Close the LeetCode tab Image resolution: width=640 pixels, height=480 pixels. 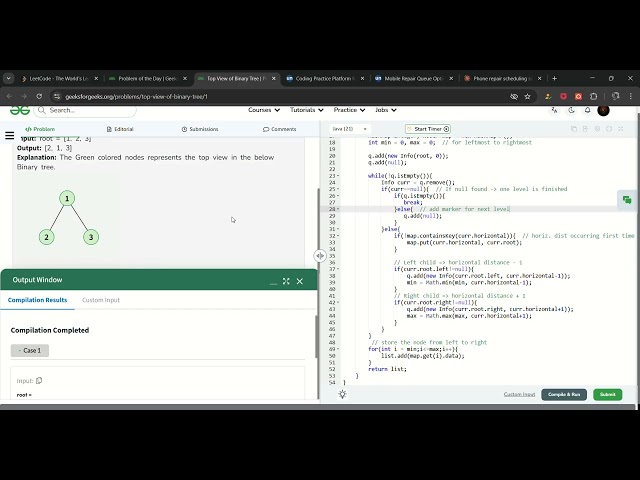point(96,78)
